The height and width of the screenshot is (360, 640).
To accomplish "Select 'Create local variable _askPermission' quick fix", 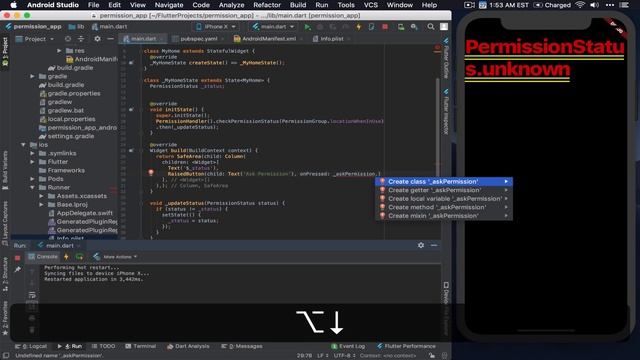I will coord(444,199).
